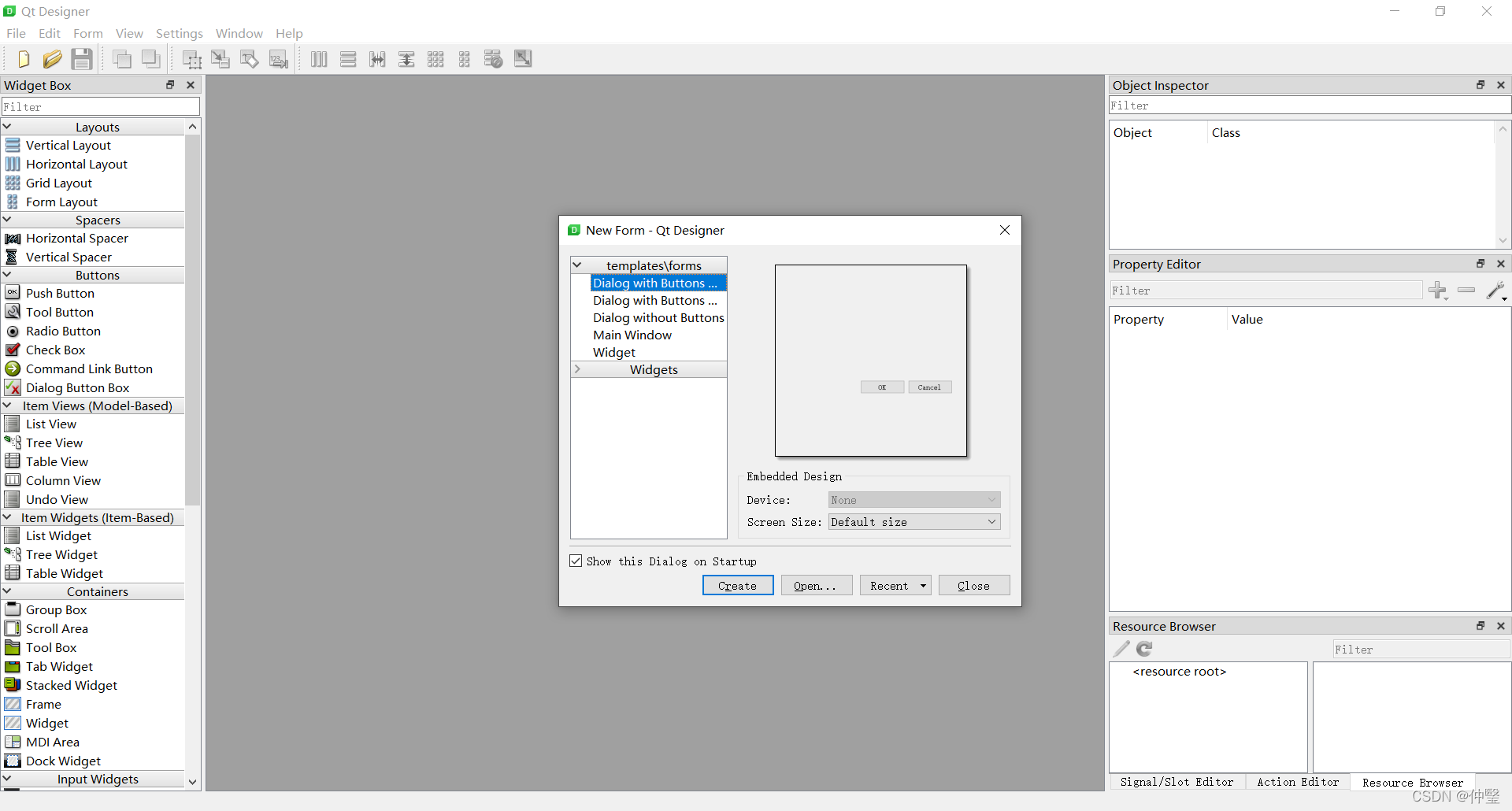The height and width of the screenshot is (811, 1512).
Task: Click the Property Editor remove property minus icon
Action: (1466, 291)
